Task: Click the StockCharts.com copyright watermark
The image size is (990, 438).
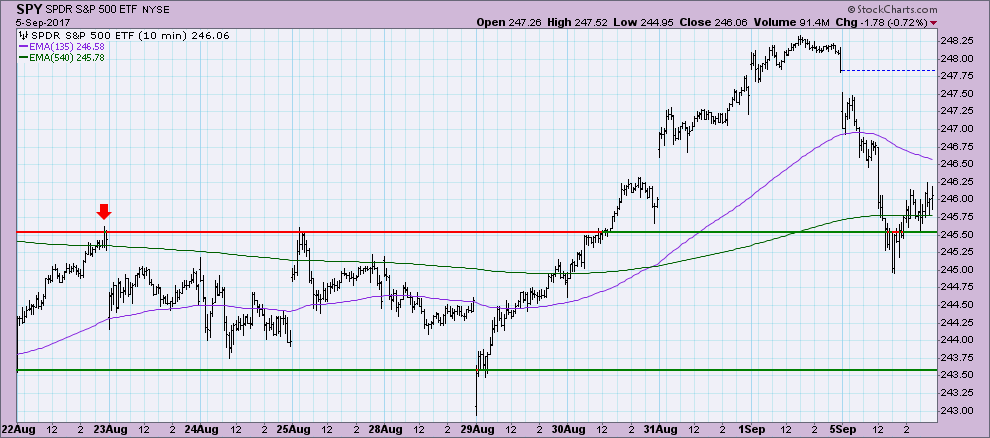Action: click(920, 7)
